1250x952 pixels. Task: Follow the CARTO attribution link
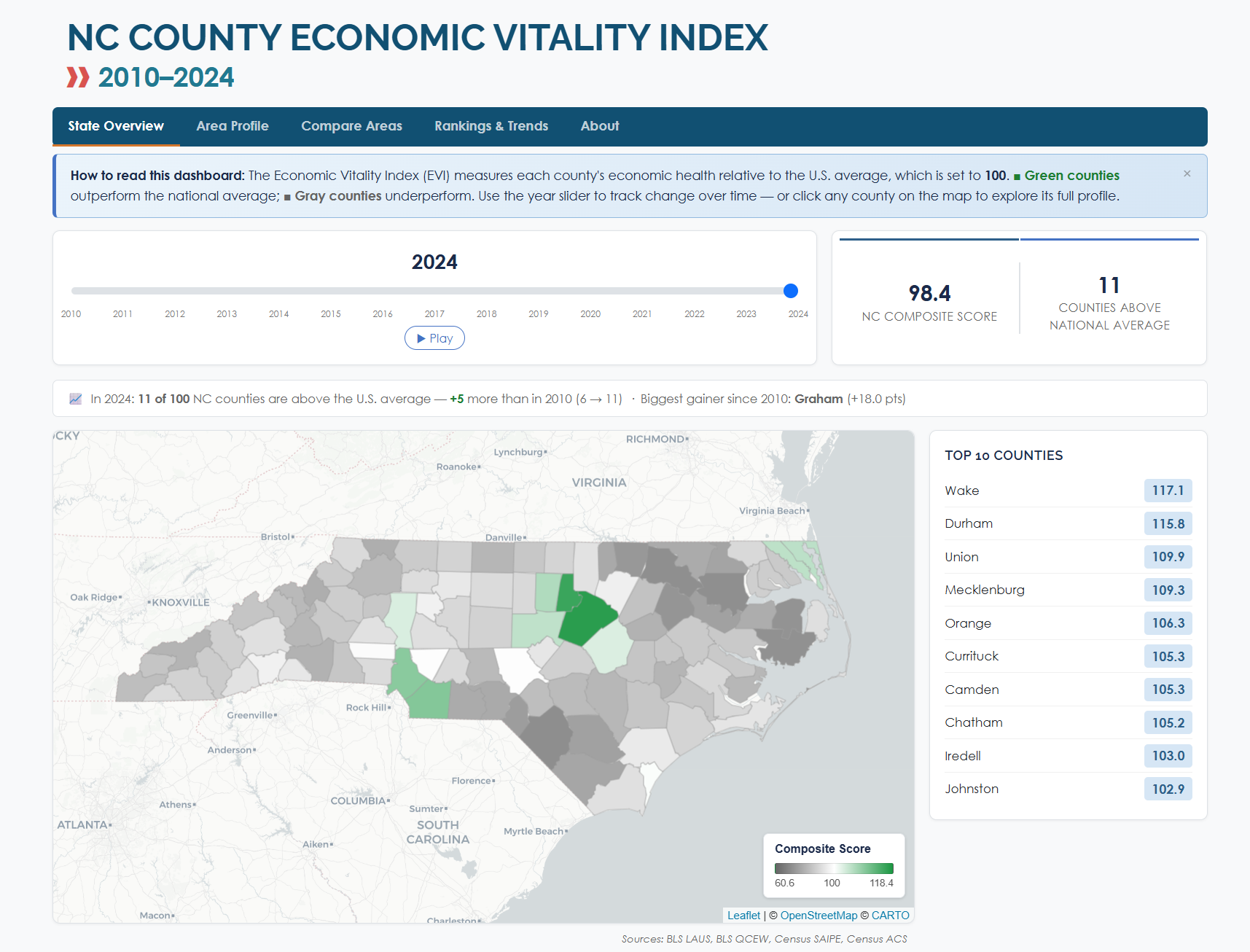(890, 916)
